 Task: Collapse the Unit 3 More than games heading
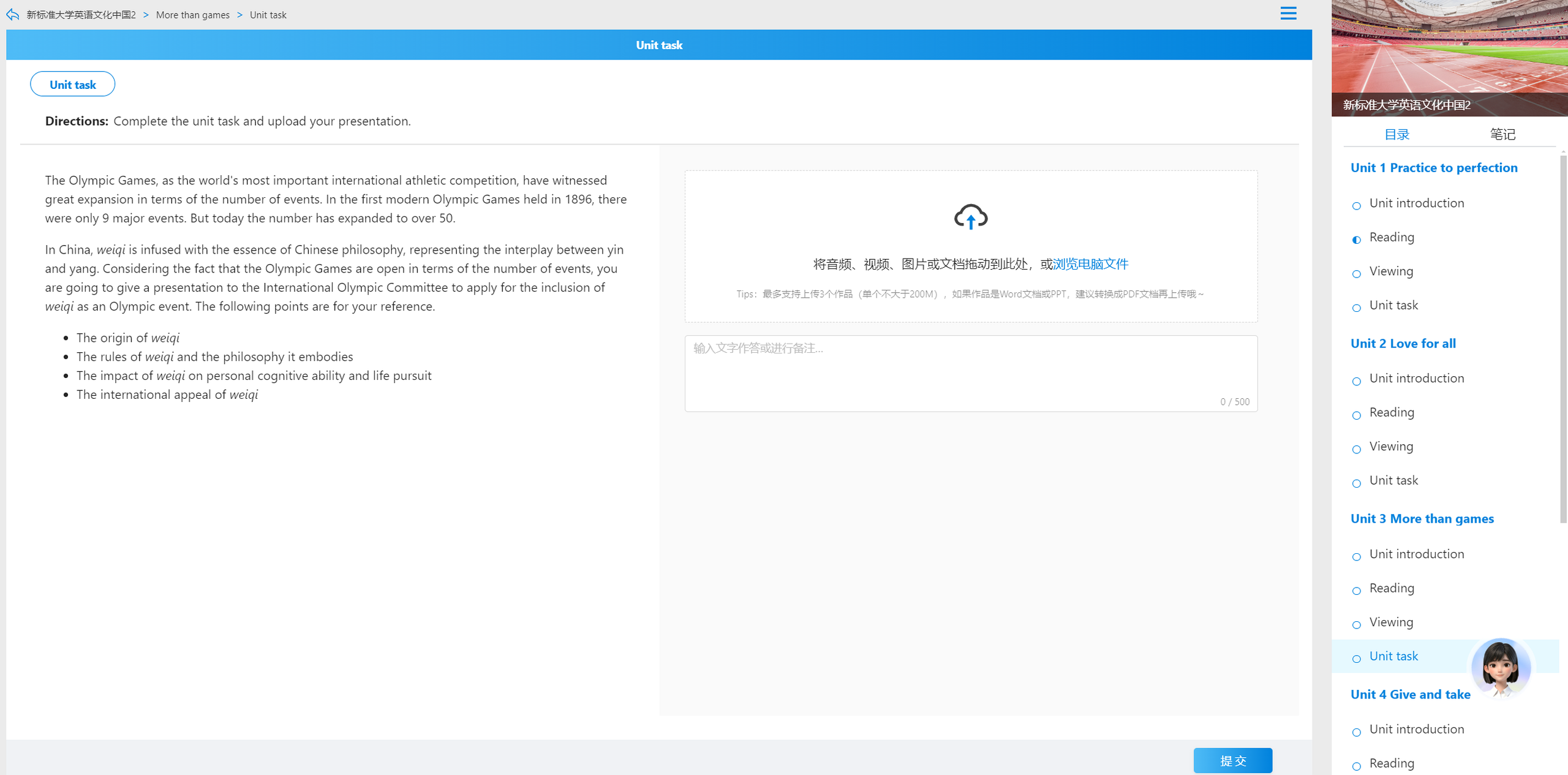[1422, 519]
